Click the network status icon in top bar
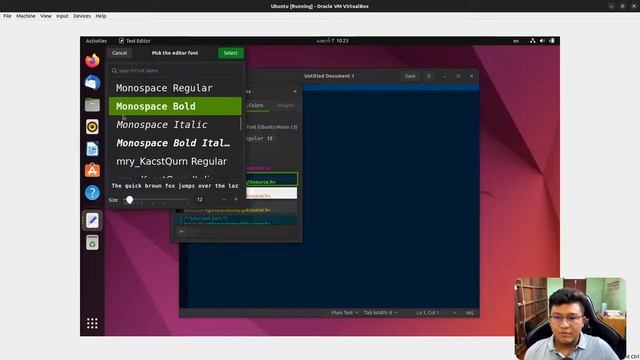 533,41
